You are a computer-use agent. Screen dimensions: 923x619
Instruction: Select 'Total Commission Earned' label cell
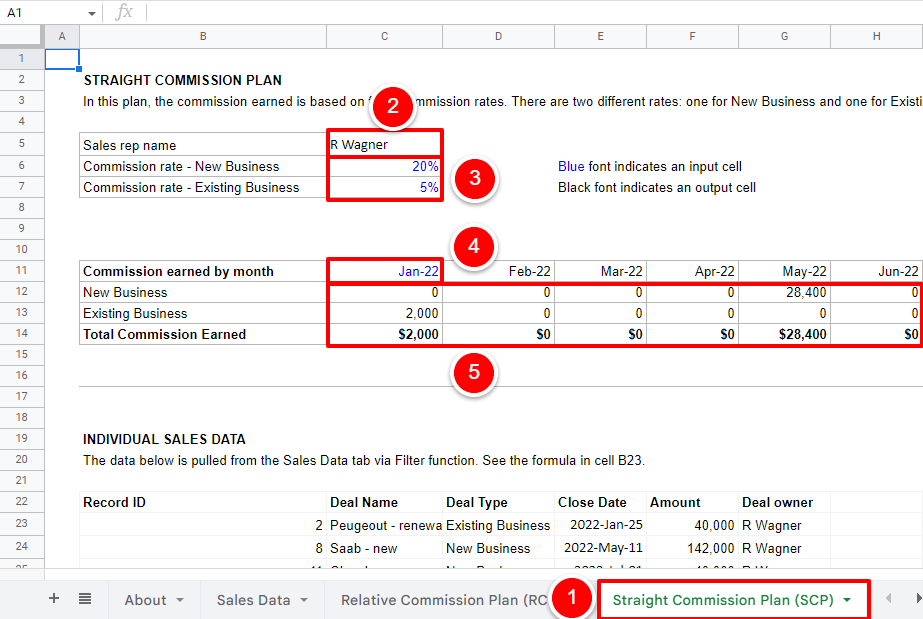[203, 334]
